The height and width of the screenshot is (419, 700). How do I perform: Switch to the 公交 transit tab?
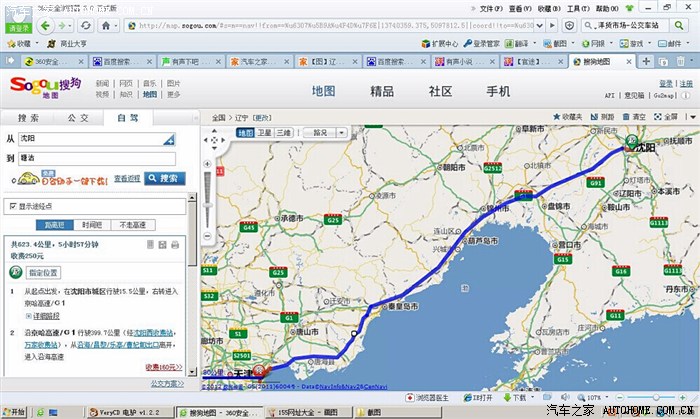click(78, 118)
